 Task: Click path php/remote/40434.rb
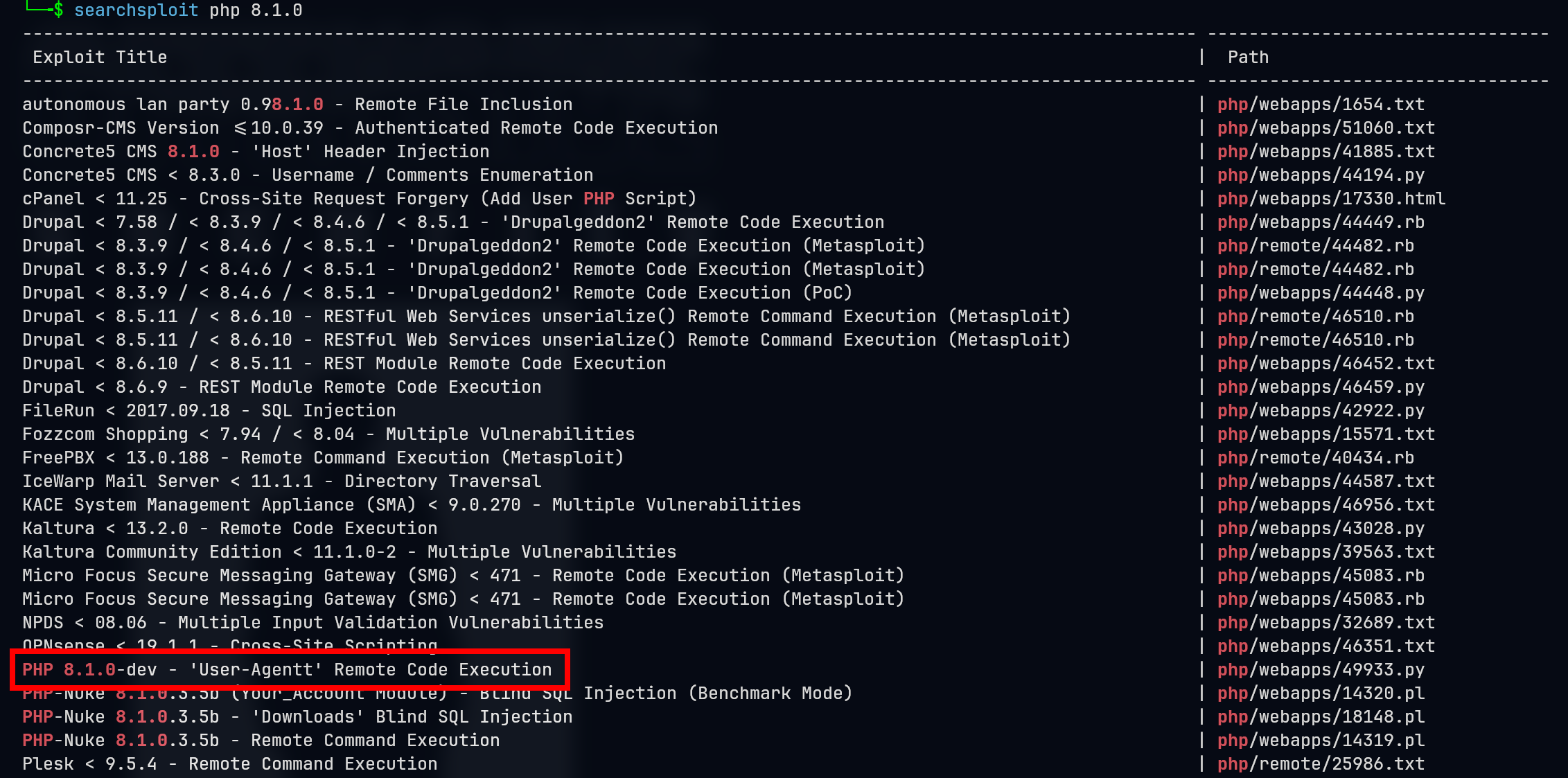(x=1316, y=458)
